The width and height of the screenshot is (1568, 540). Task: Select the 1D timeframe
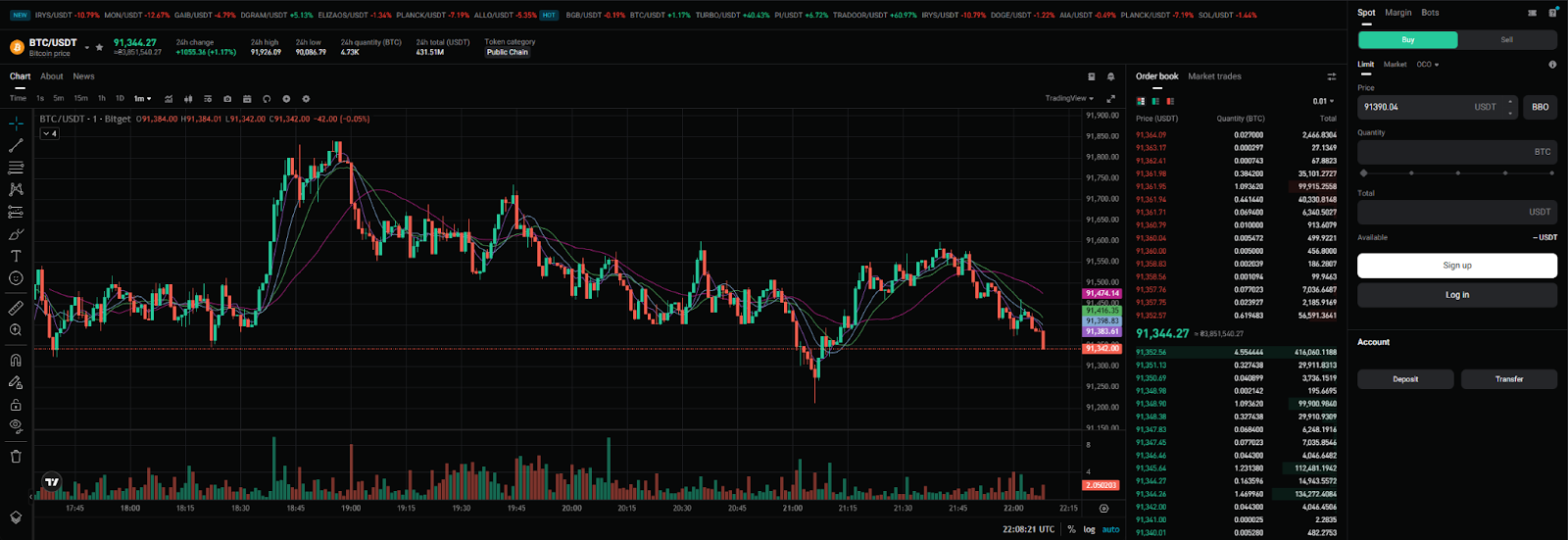click(x=120, y=98)
